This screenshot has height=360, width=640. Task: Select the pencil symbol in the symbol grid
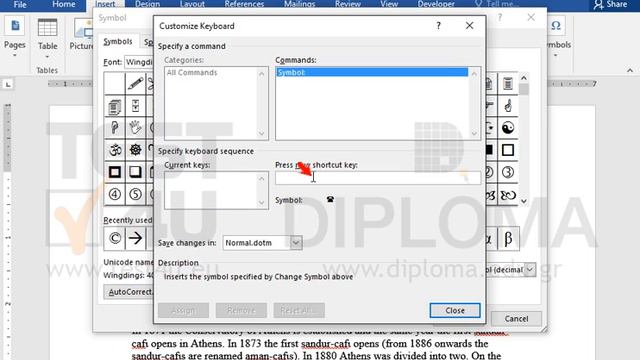coord(135,84)
